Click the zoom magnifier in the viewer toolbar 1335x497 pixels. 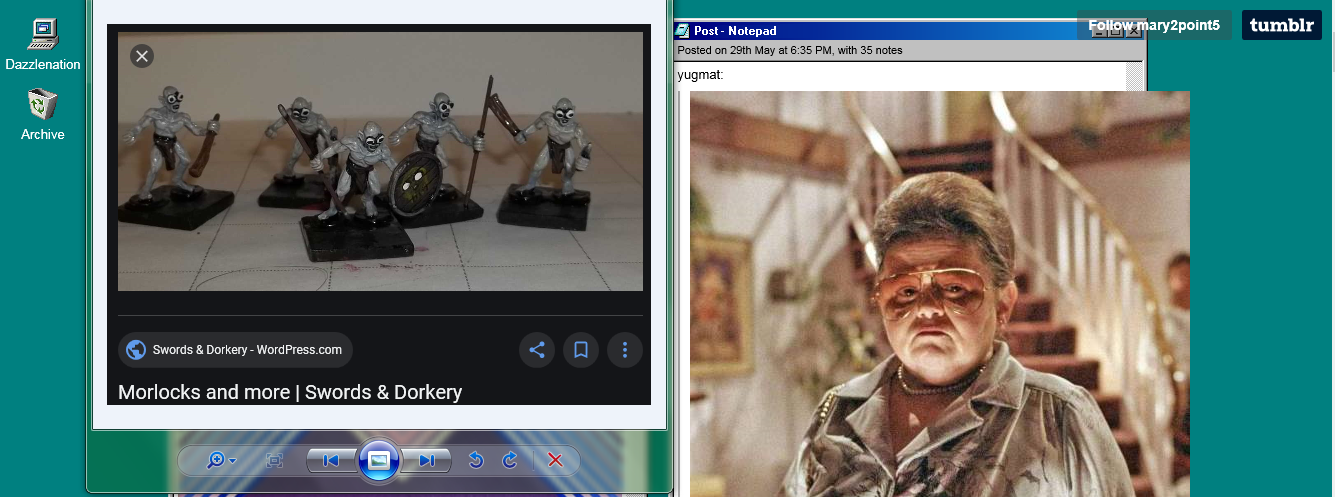[215, 460]
